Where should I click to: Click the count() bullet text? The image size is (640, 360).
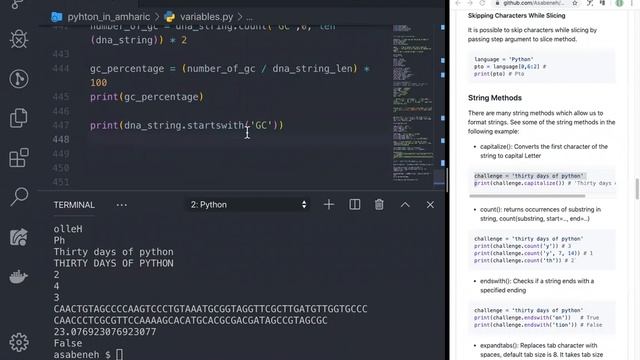540,214
